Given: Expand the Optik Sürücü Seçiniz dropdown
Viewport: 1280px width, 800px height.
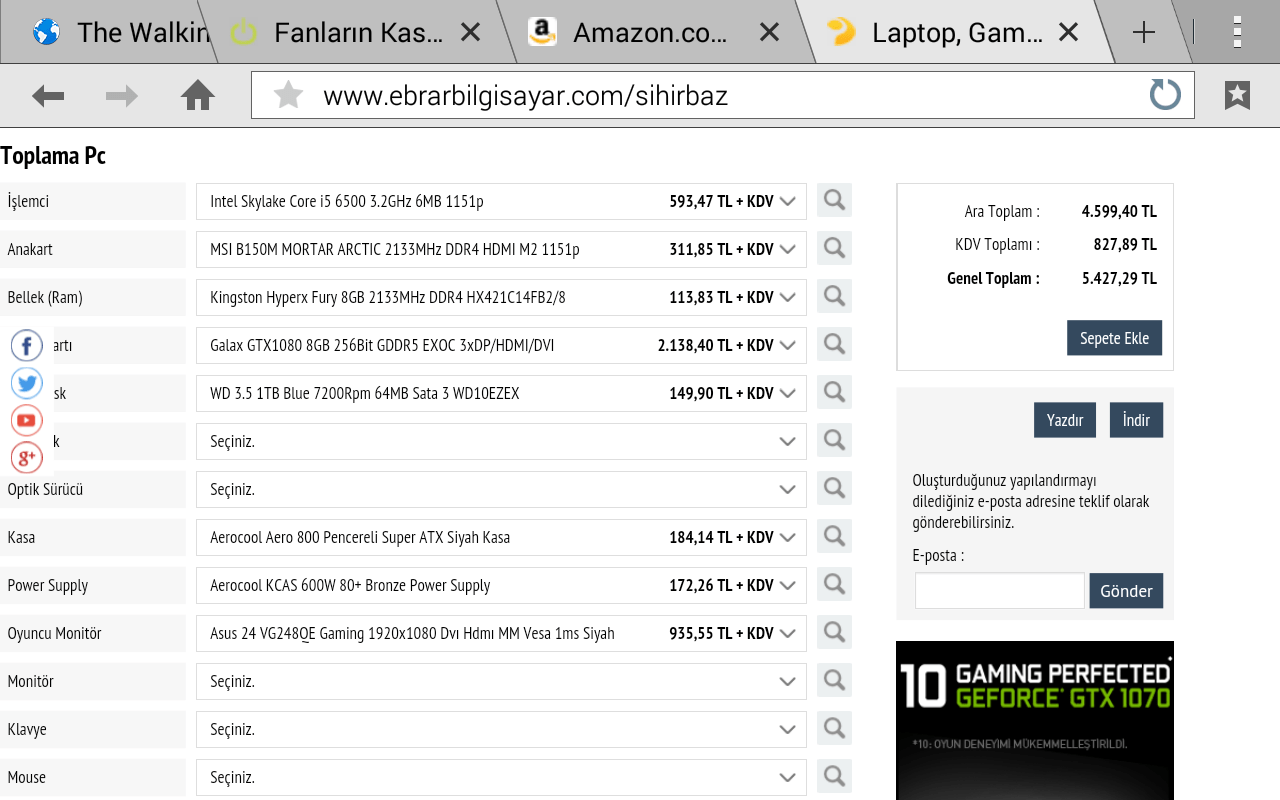Looking at the screenshot, I should pyautogui.click(x=501, y=489).
